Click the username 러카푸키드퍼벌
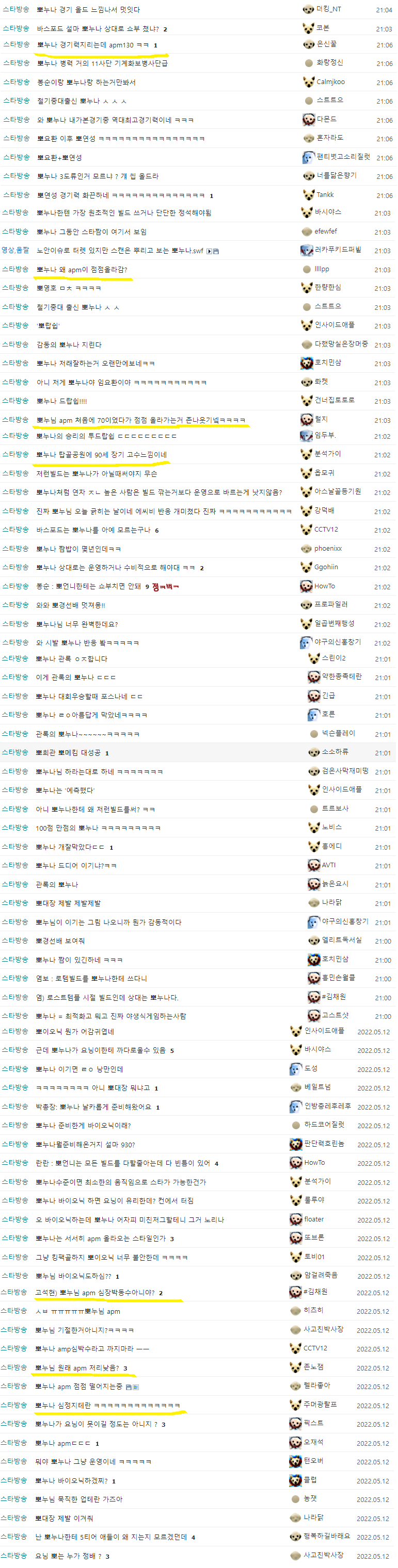This screenshot has height=1568, width=398. (x=338, y=250)
